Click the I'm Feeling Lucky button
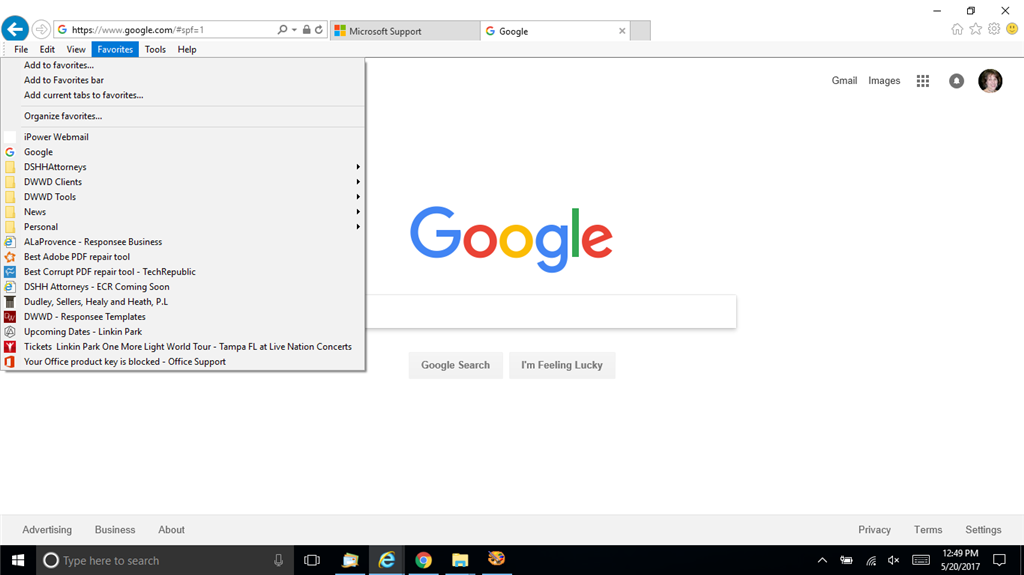The image size is (1024, 575). pos(562,365)
